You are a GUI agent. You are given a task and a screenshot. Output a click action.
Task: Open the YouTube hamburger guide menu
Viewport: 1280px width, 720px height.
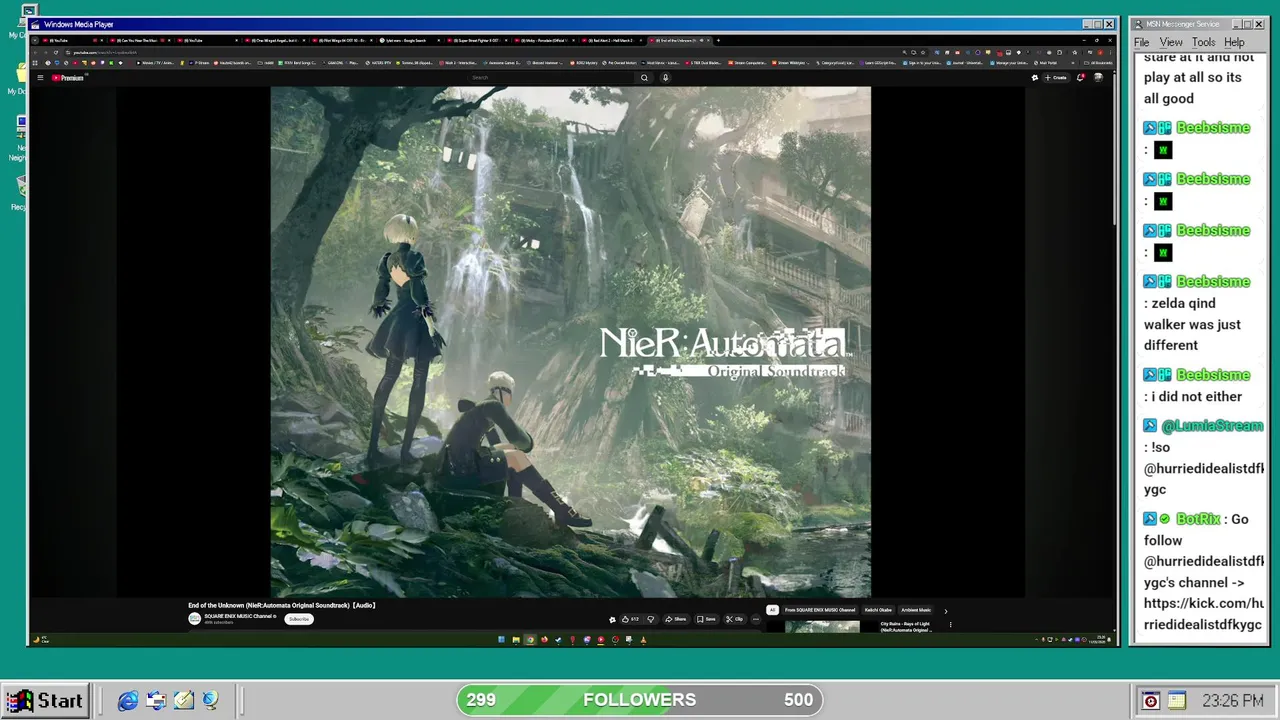coord(40,77)
